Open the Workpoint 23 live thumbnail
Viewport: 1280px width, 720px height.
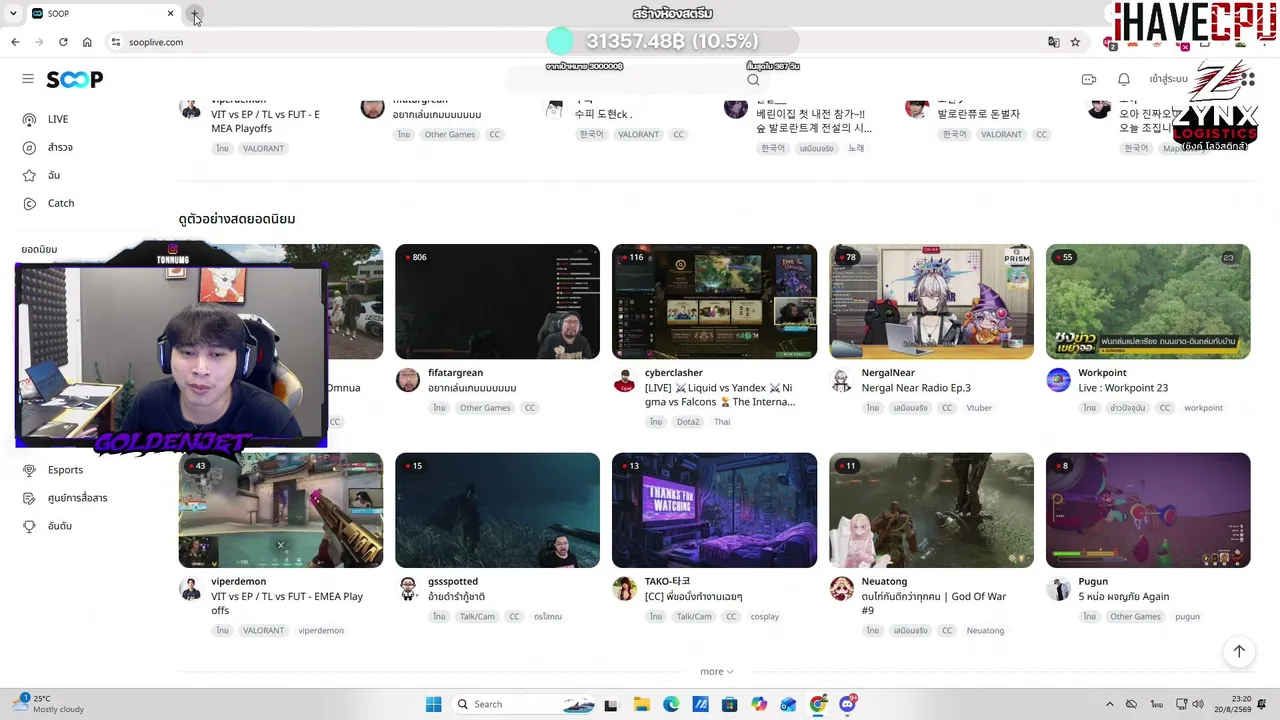(1148, 301)
